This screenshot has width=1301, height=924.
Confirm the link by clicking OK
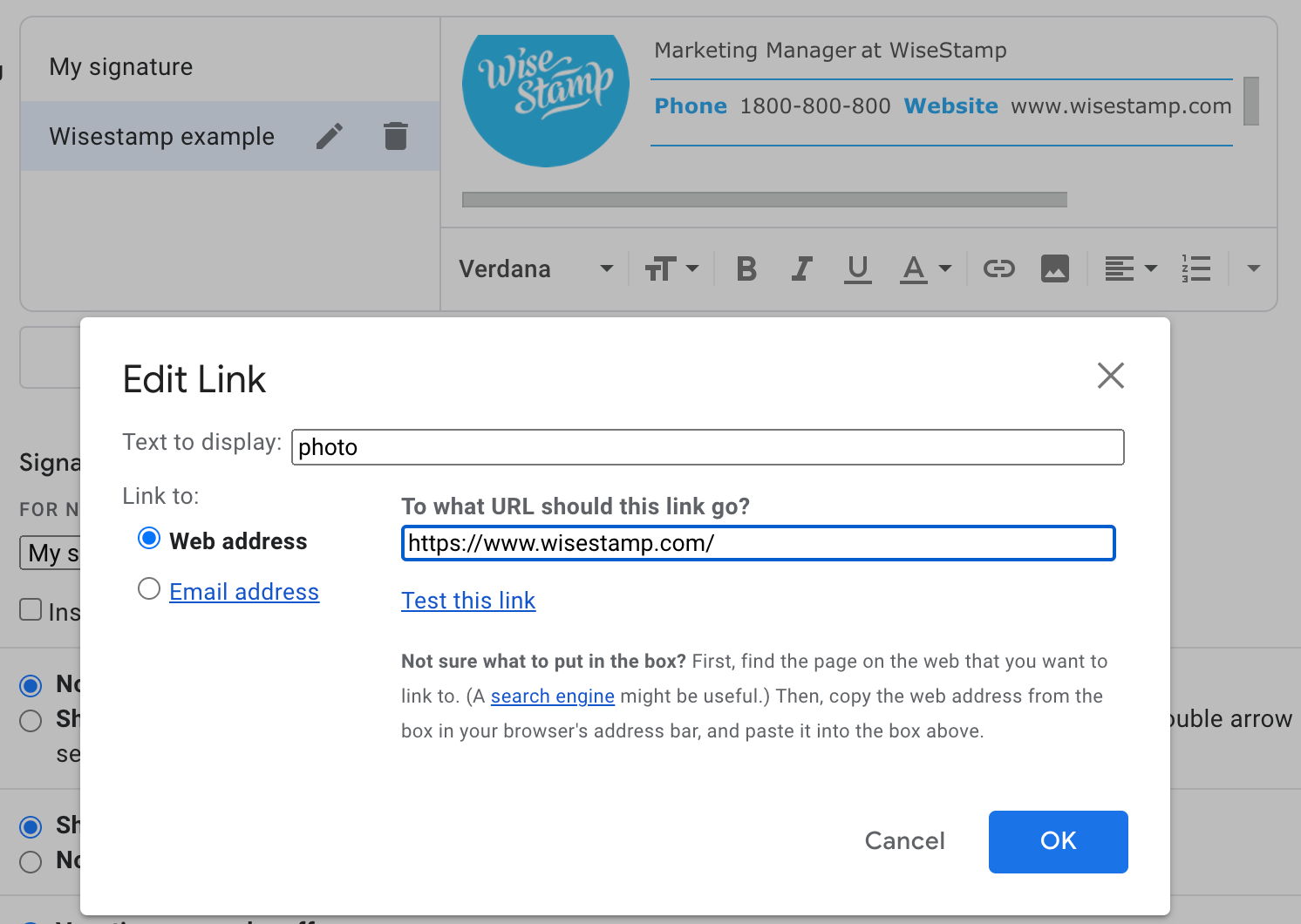[x=1058, y=841]
